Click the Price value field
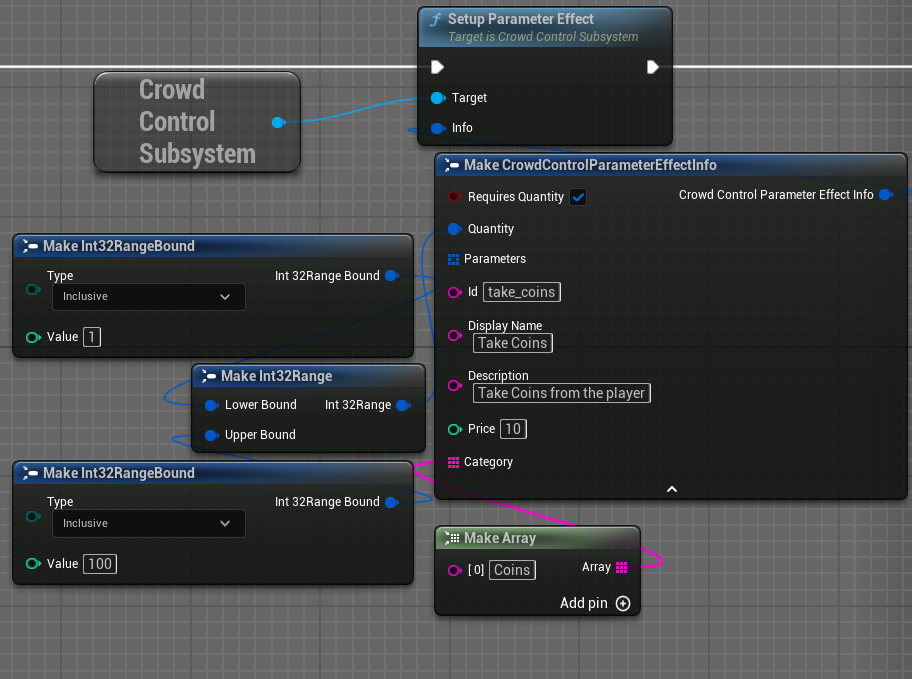The image size is (912, 679). 513,429
